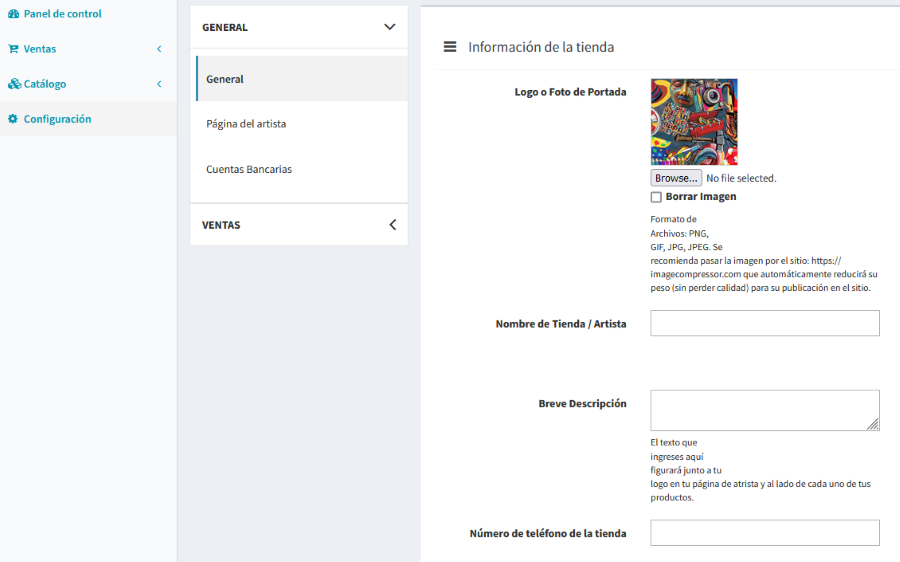Open the Ventas sidebar menu

coord(88,49)
